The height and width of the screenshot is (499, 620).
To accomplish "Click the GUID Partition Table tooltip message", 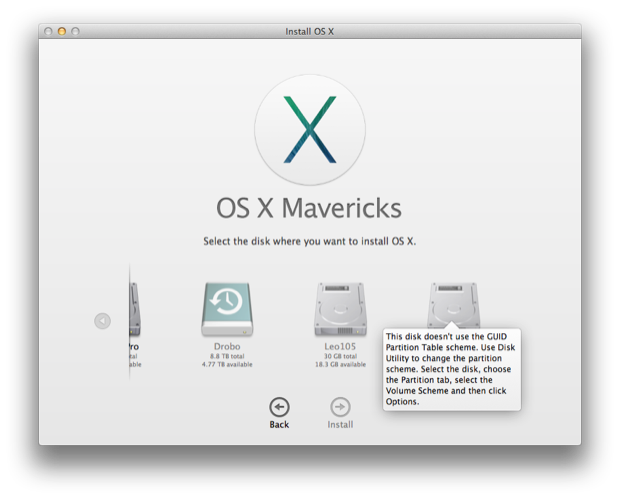I will tap(452, 369).
